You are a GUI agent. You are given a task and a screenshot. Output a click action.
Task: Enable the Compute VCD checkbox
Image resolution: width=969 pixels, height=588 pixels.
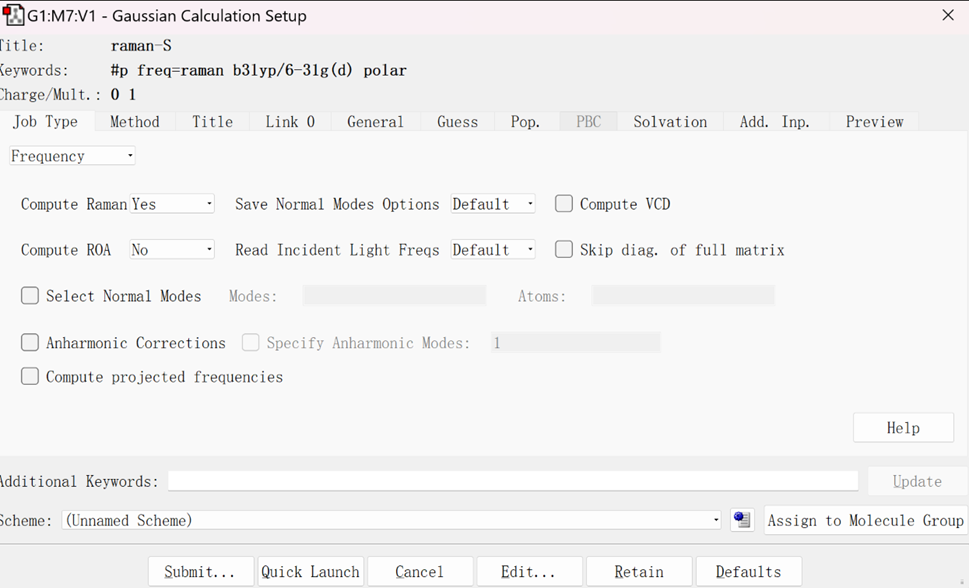coord(564,204)
